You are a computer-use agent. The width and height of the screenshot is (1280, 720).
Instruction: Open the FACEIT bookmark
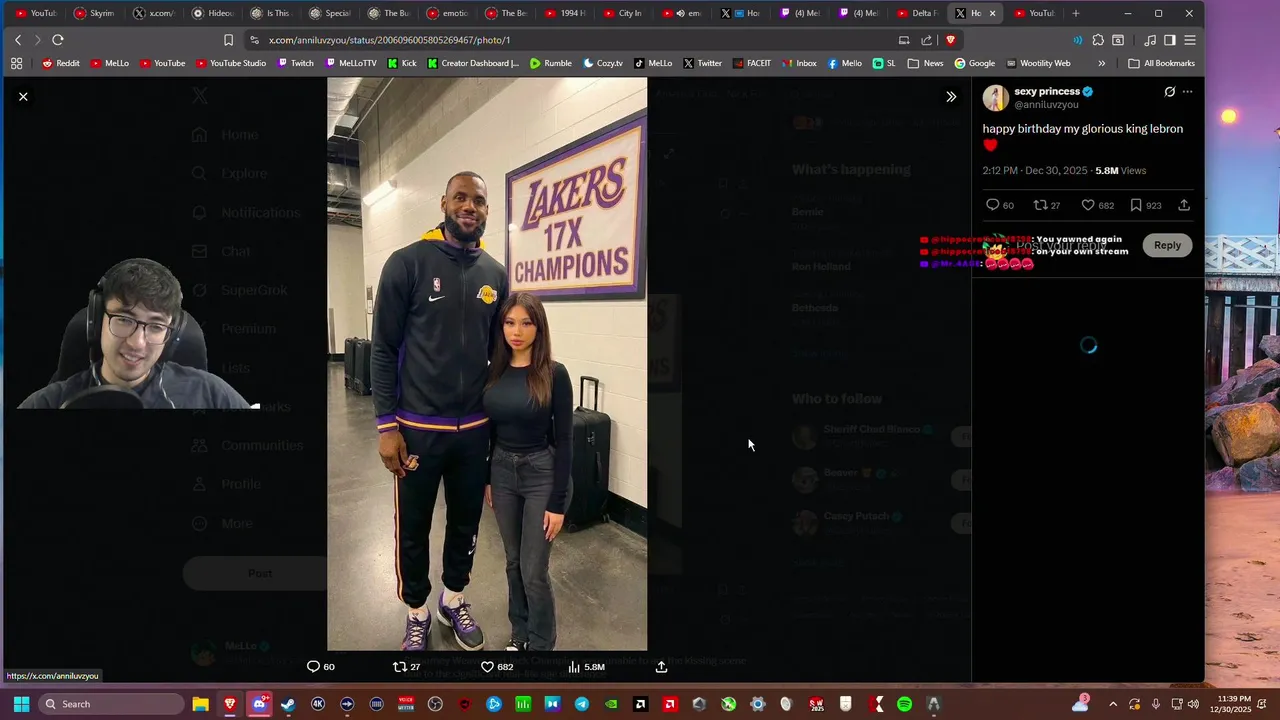[751, 63]
